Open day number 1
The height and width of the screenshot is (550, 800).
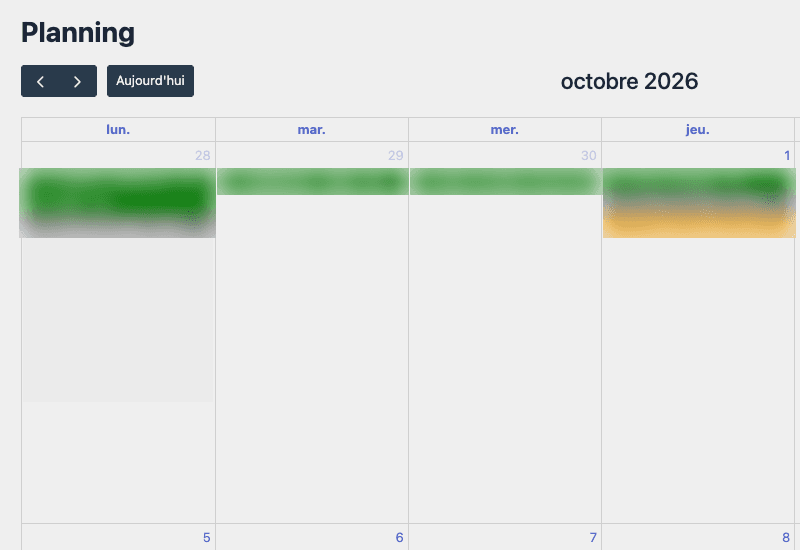tap(787, 156)
